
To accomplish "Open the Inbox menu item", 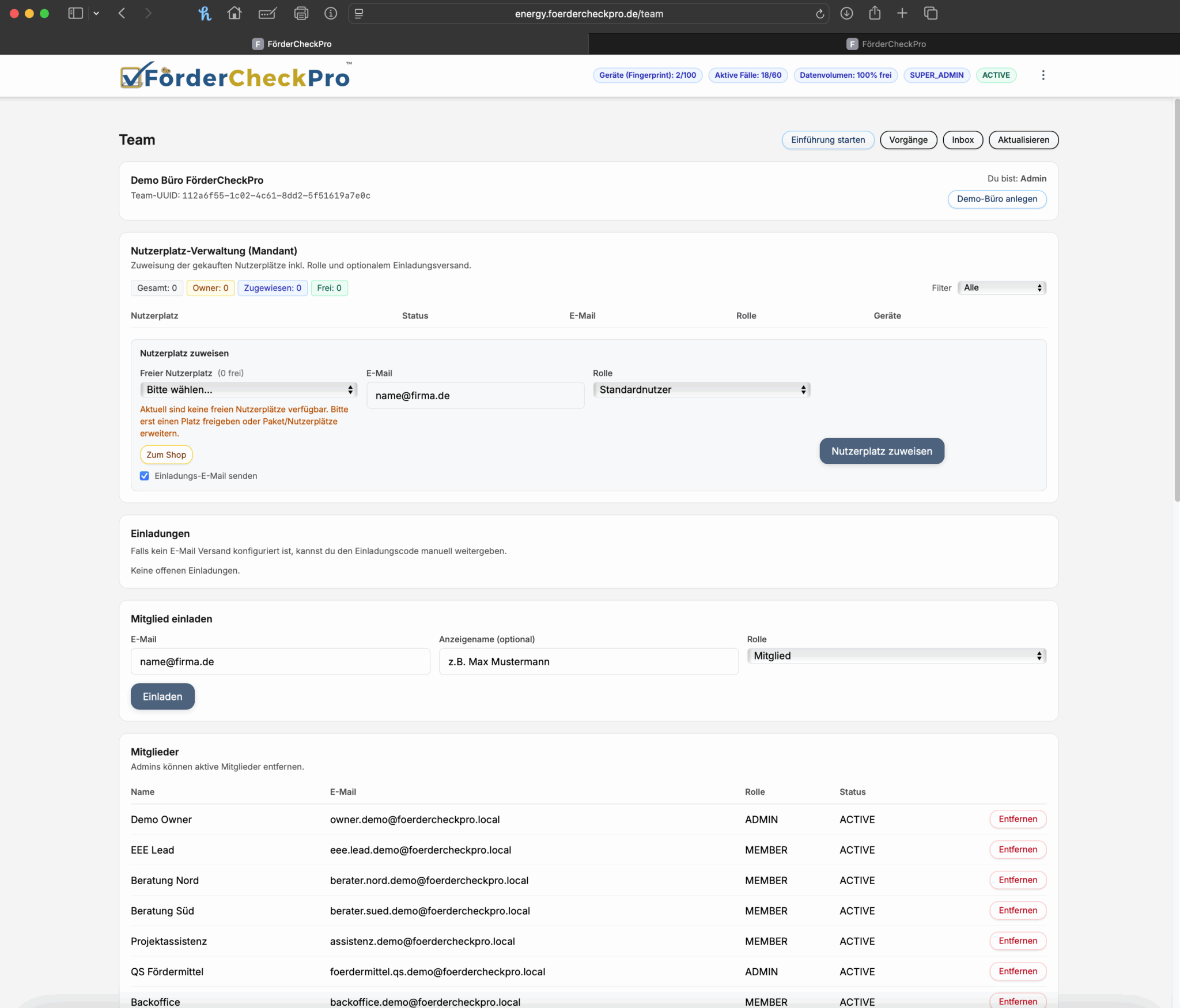I will tap(962, 140).
